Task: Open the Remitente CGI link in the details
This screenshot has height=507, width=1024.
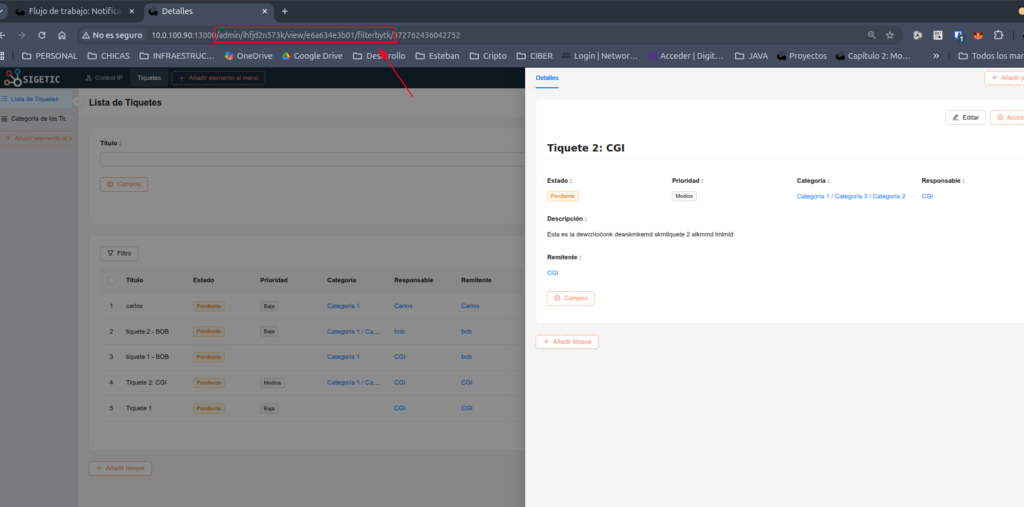Action: (x=552, y=273)
